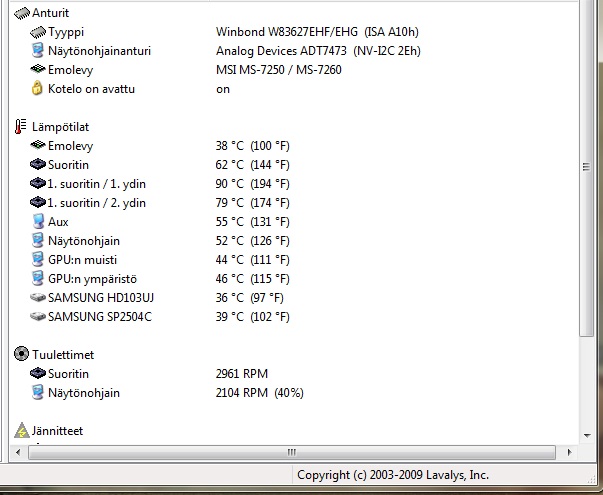This screenshot has width=603, height=495.
Task: Click the Emolevy icon under Anturit
Action: 38,69
